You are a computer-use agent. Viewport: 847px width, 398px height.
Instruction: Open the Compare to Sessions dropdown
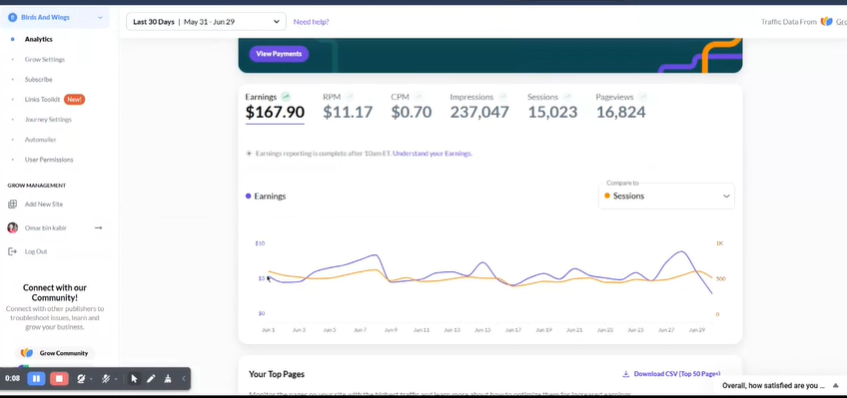(x=666, y=195)
